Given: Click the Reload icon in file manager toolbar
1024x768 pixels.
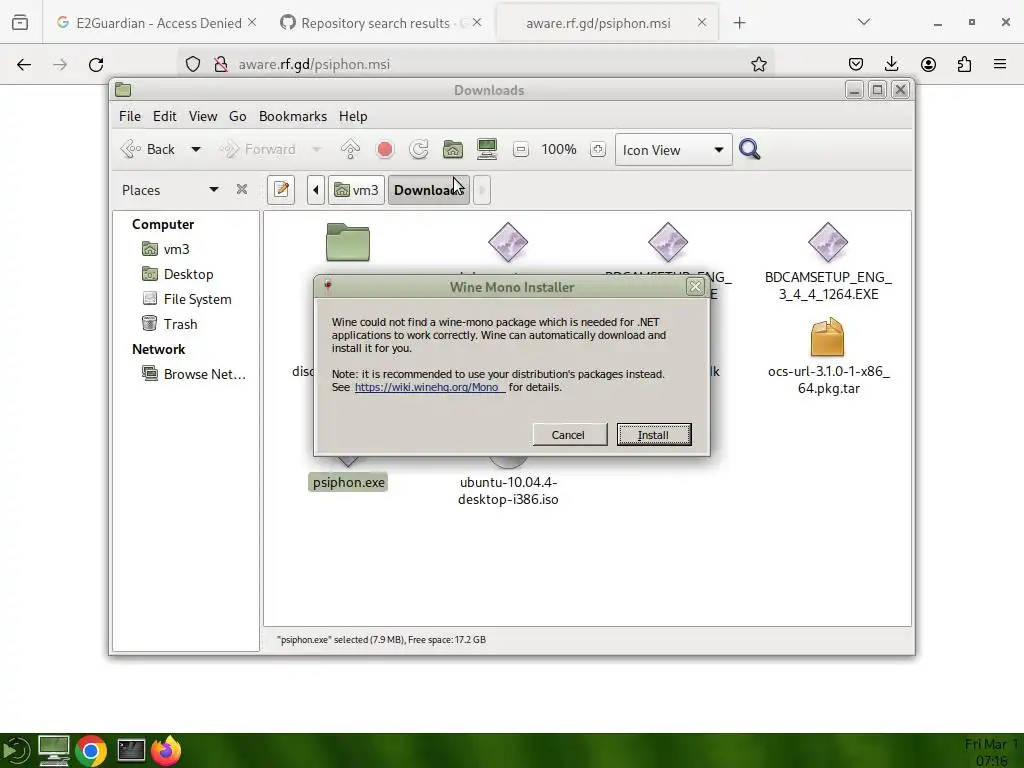Looking at the screenshot, I should (x=419, y=150).
